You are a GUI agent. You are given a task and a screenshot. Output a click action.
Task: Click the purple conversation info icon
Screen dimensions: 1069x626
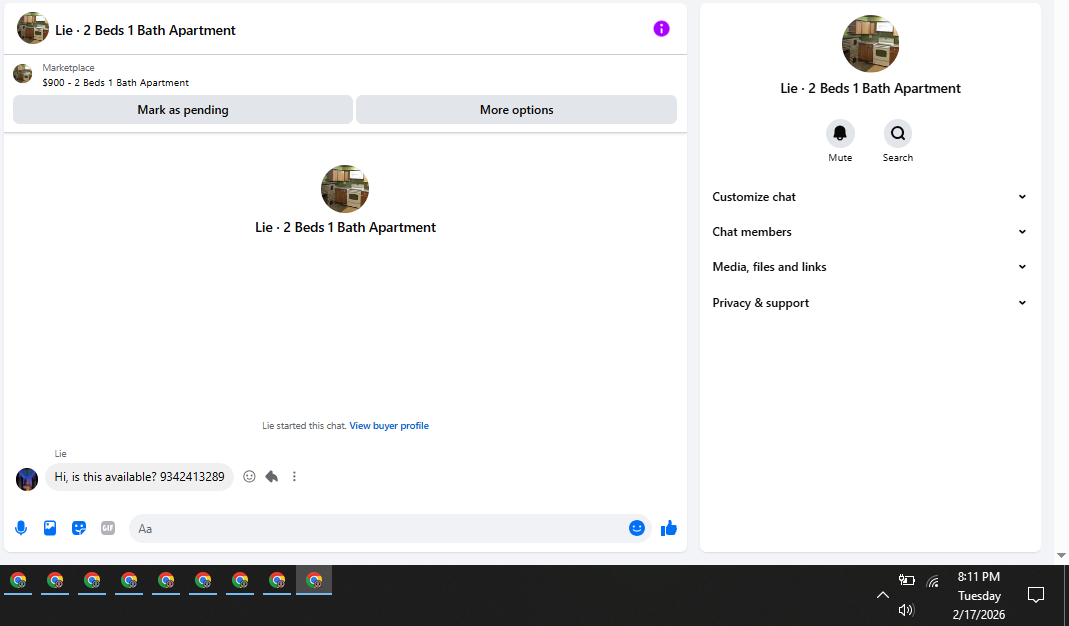[x=661, y=29]
